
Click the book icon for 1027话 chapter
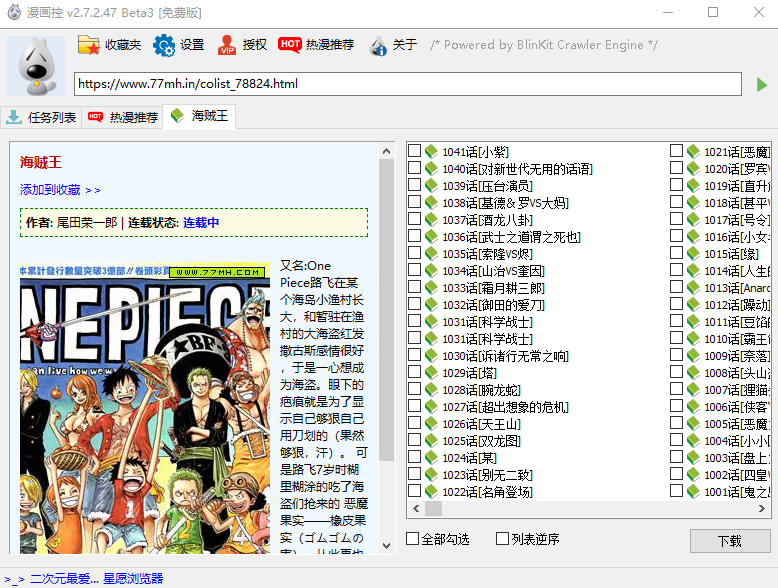(x=431, y=406)
